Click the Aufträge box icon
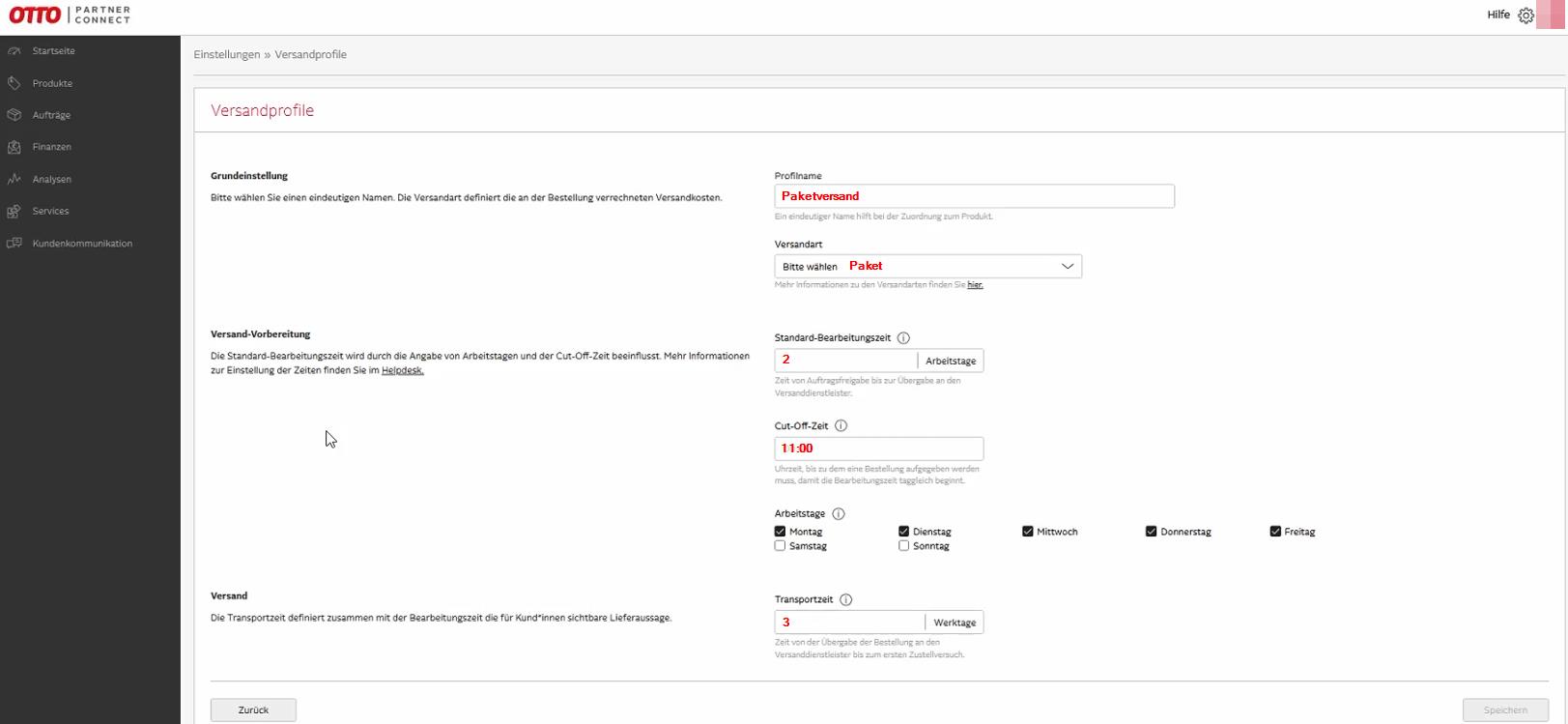The image size is (1568, 724). [14, 115]
